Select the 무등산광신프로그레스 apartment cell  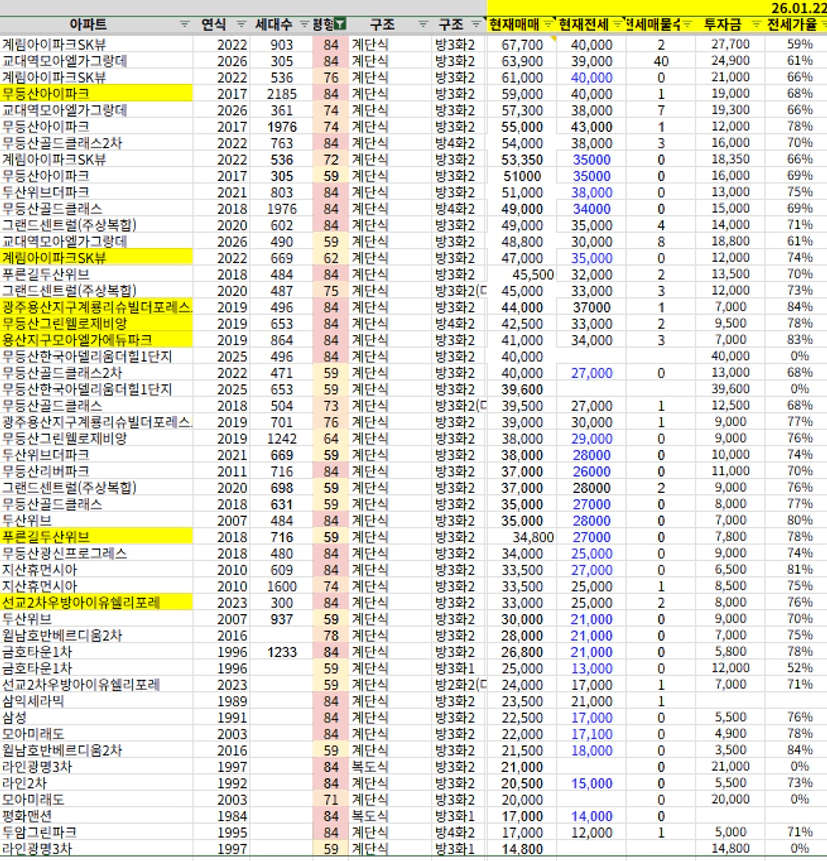[x=97, y=553]
